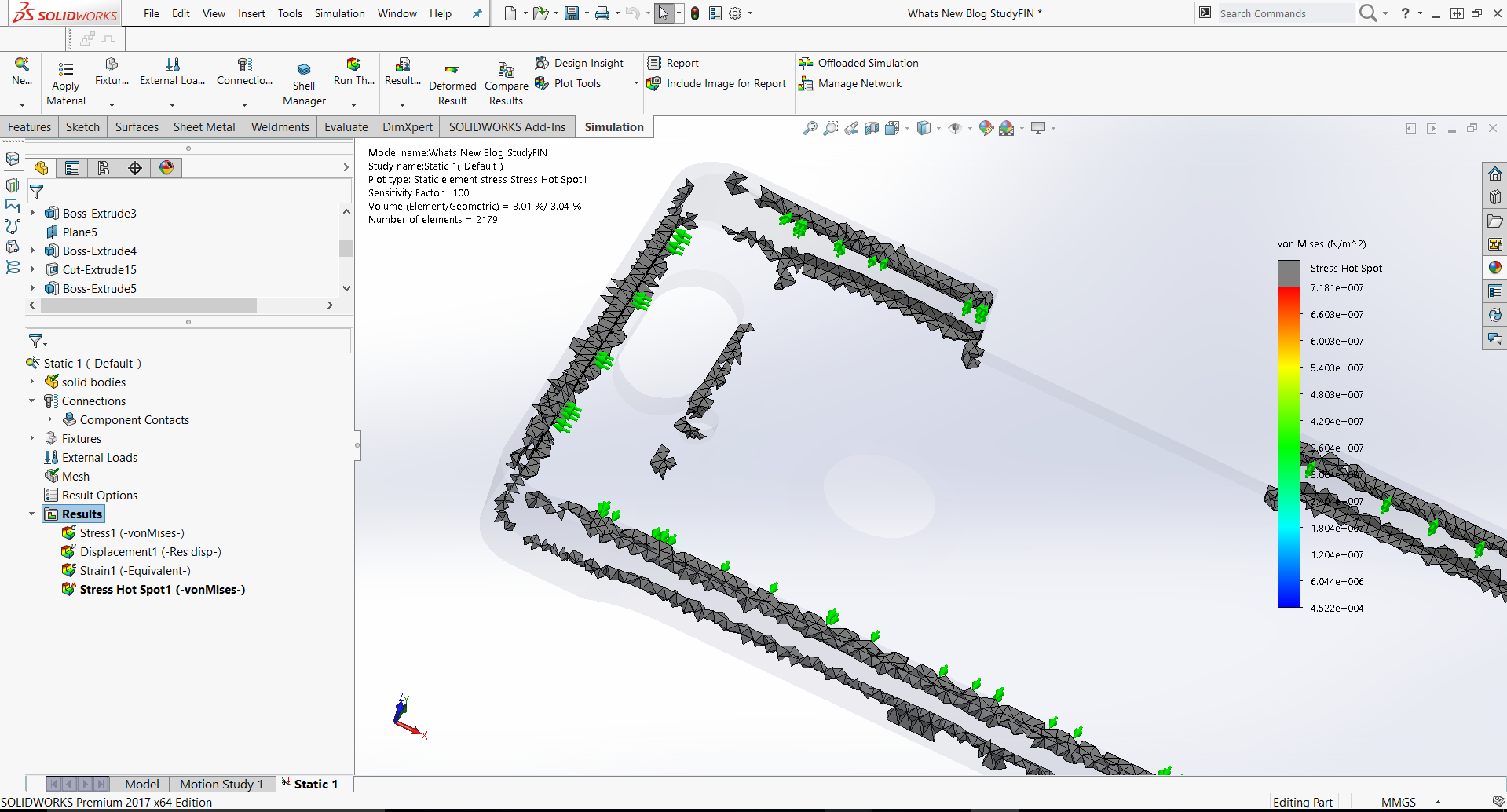
Task: Toggle Include Image for Report
Action: [x=726, y=83]
